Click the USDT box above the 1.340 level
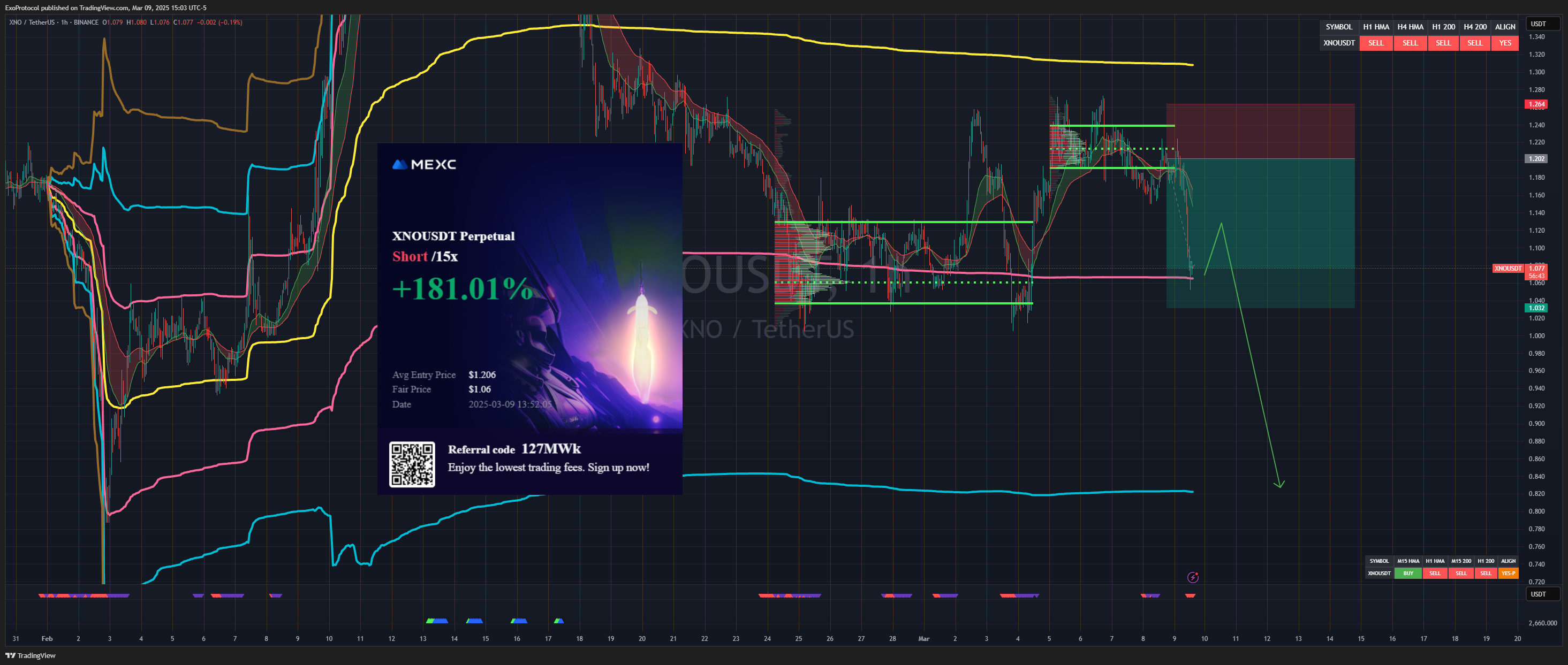The height and width of the screenshot is (665, 1568). tap(1542, 24)
